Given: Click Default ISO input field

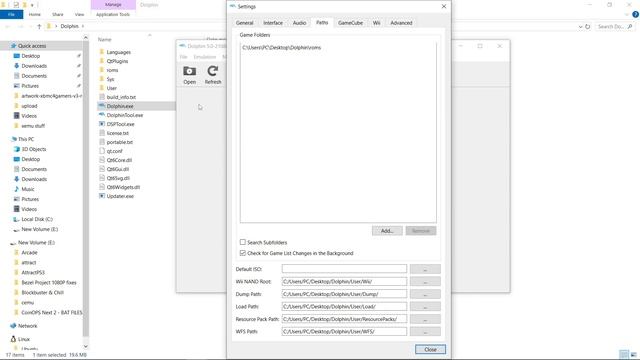Looking at the screenshot, I should point(344,269).
